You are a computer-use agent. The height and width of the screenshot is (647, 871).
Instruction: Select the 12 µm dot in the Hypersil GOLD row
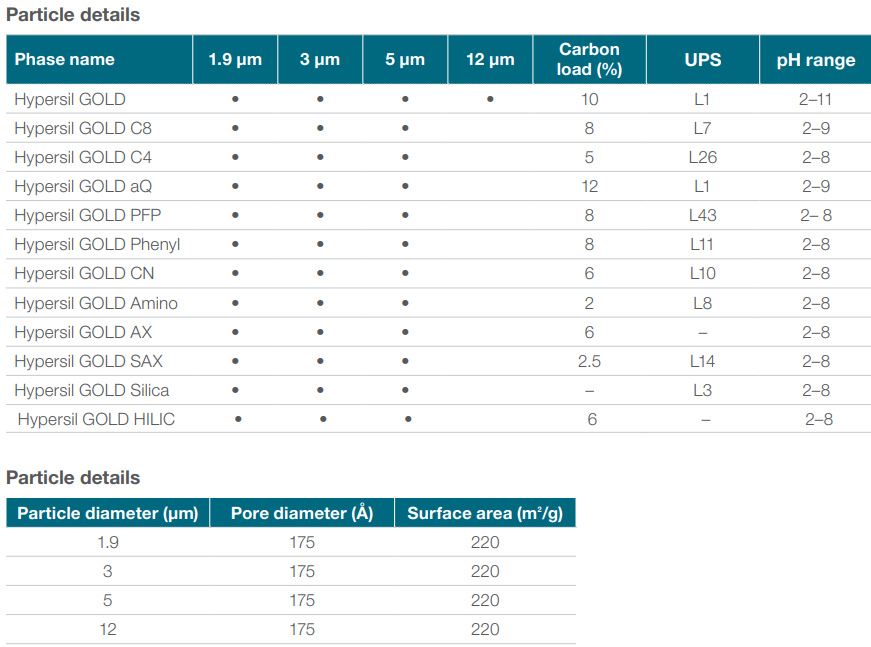coord(490,99)
